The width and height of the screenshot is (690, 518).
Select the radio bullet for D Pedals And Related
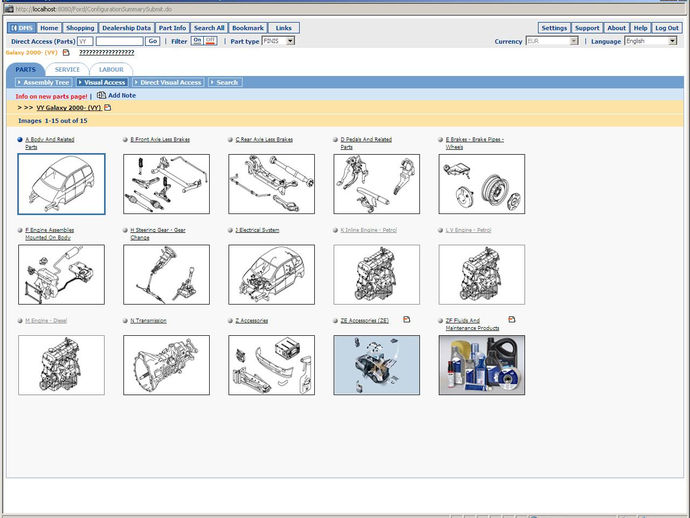(x=335, y=140)
